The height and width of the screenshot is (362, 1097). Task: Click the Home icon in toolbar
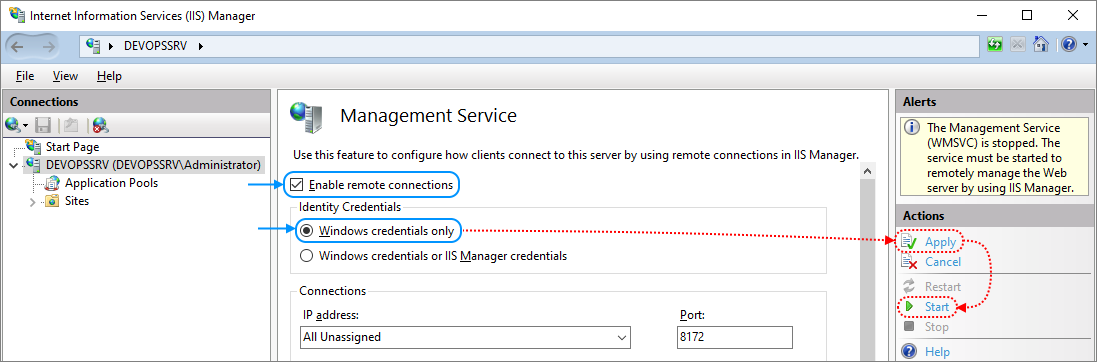[1041, 45]
